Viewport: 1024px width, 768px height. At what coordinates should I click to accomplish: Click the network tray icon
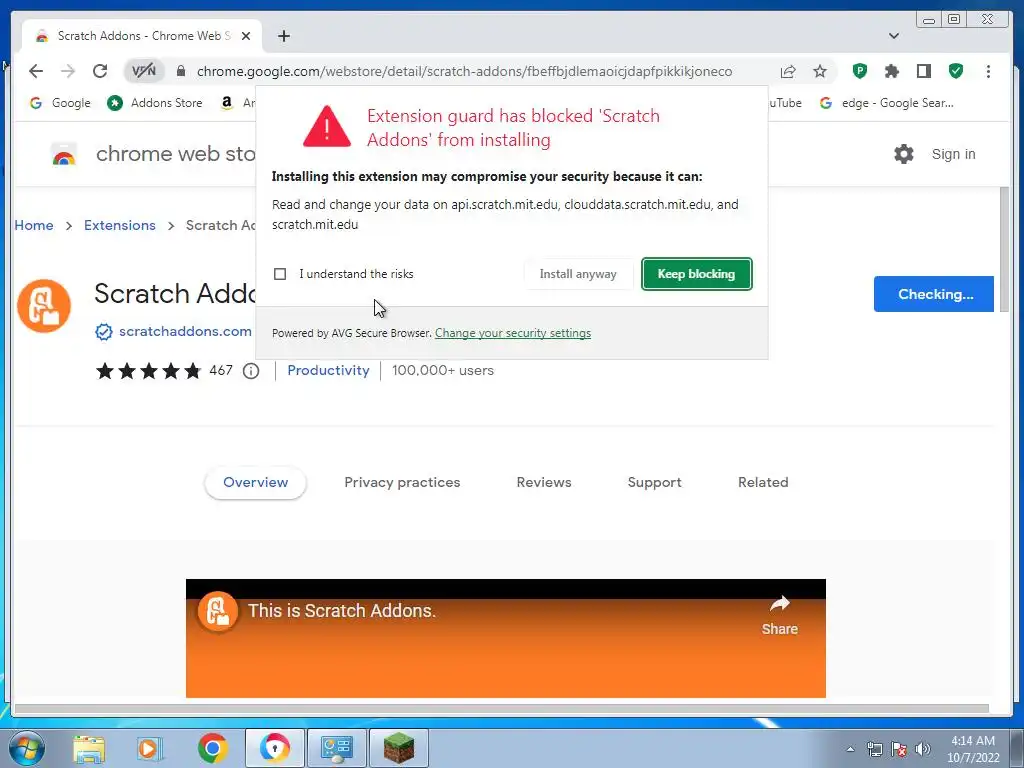[x=874, y=749]
